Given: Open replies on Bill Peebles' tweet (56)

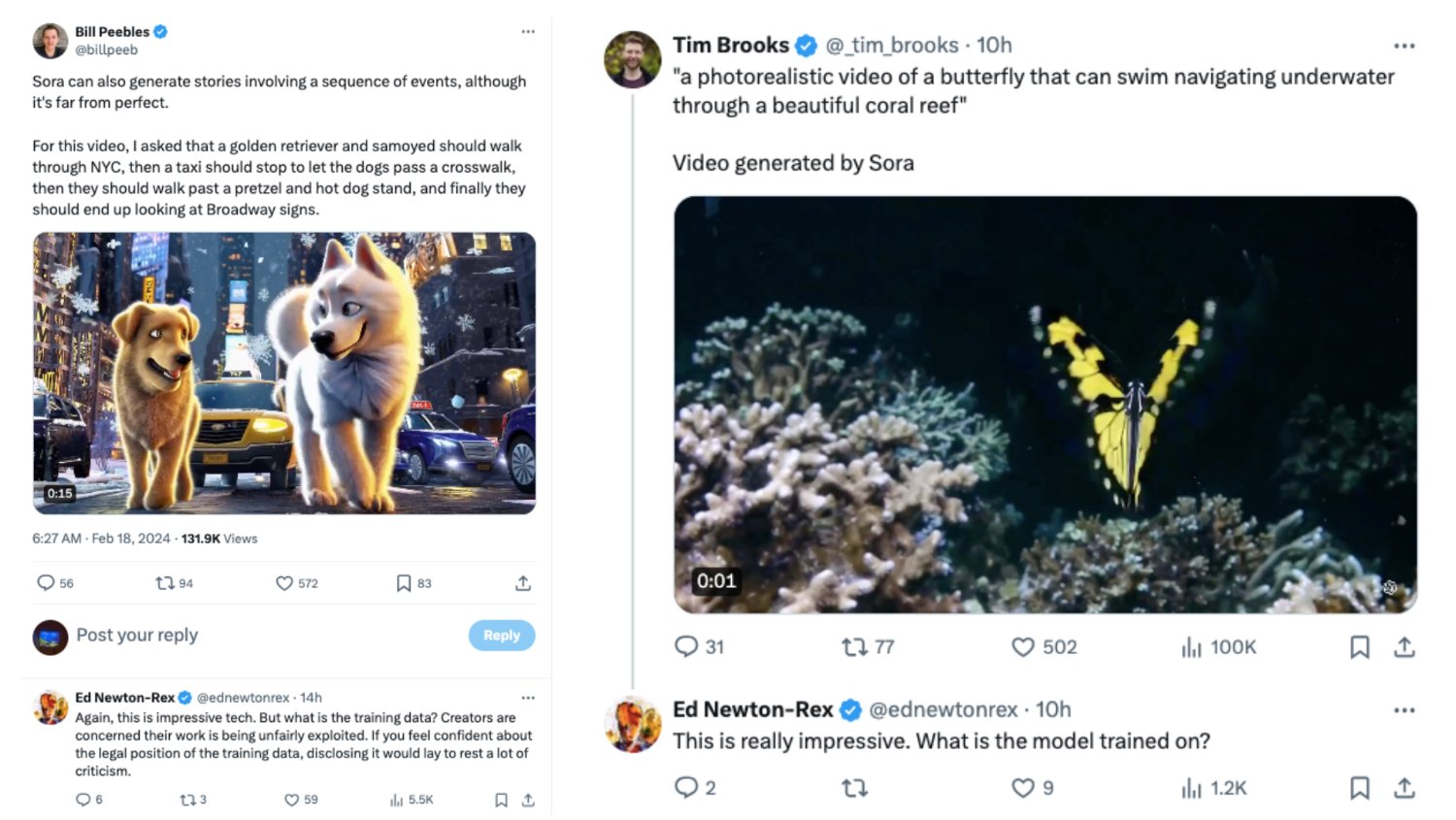Looking at the screenshot, I should (46, 583).
